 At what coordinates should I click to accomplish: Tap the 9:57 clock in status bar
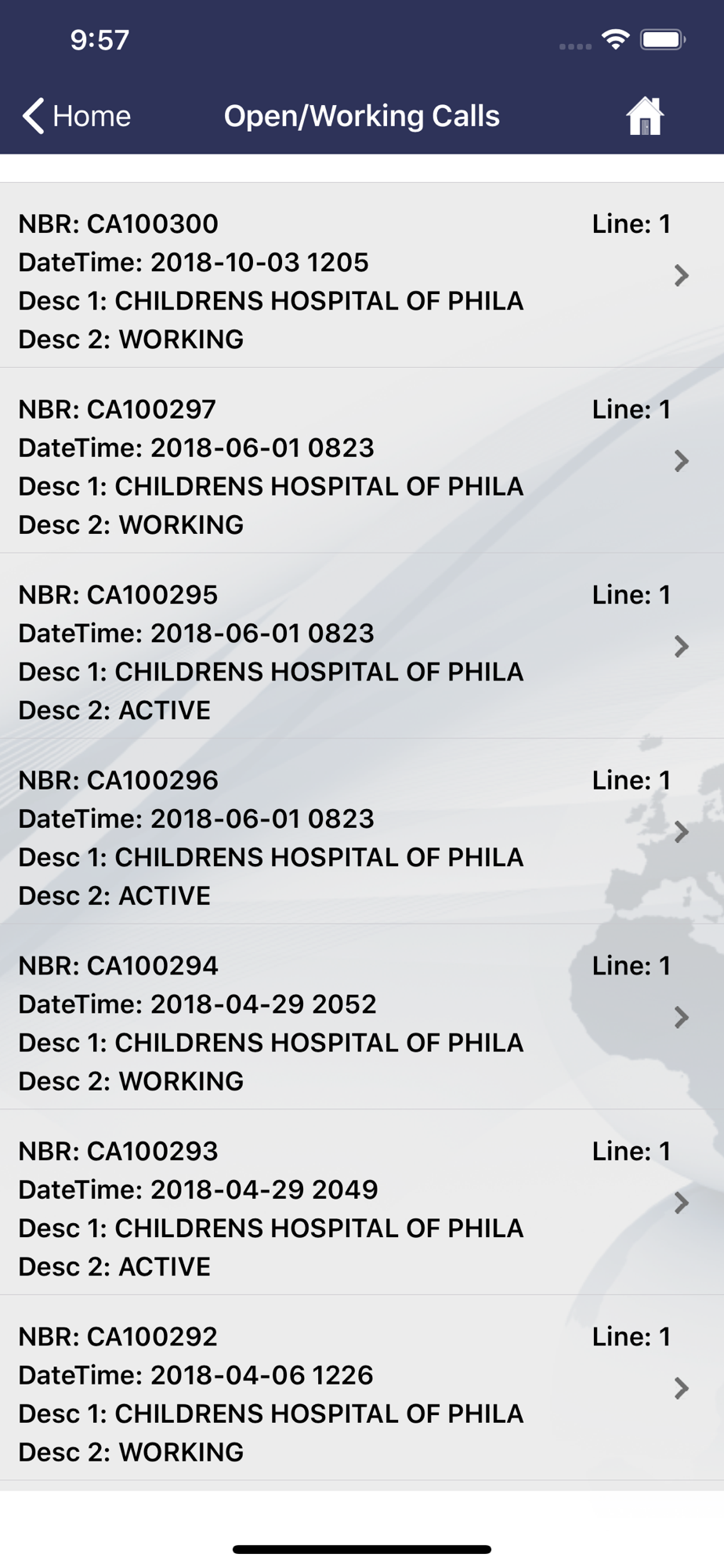[100, 40]
